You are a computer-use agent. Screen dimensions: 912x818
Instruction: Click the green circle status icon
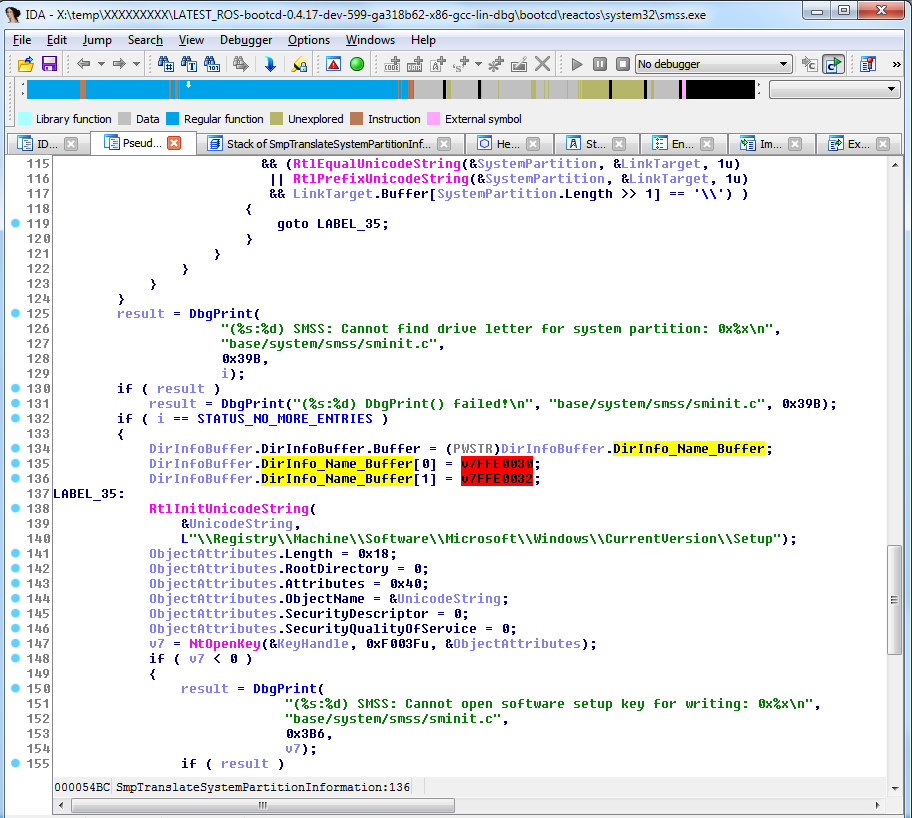357,64
